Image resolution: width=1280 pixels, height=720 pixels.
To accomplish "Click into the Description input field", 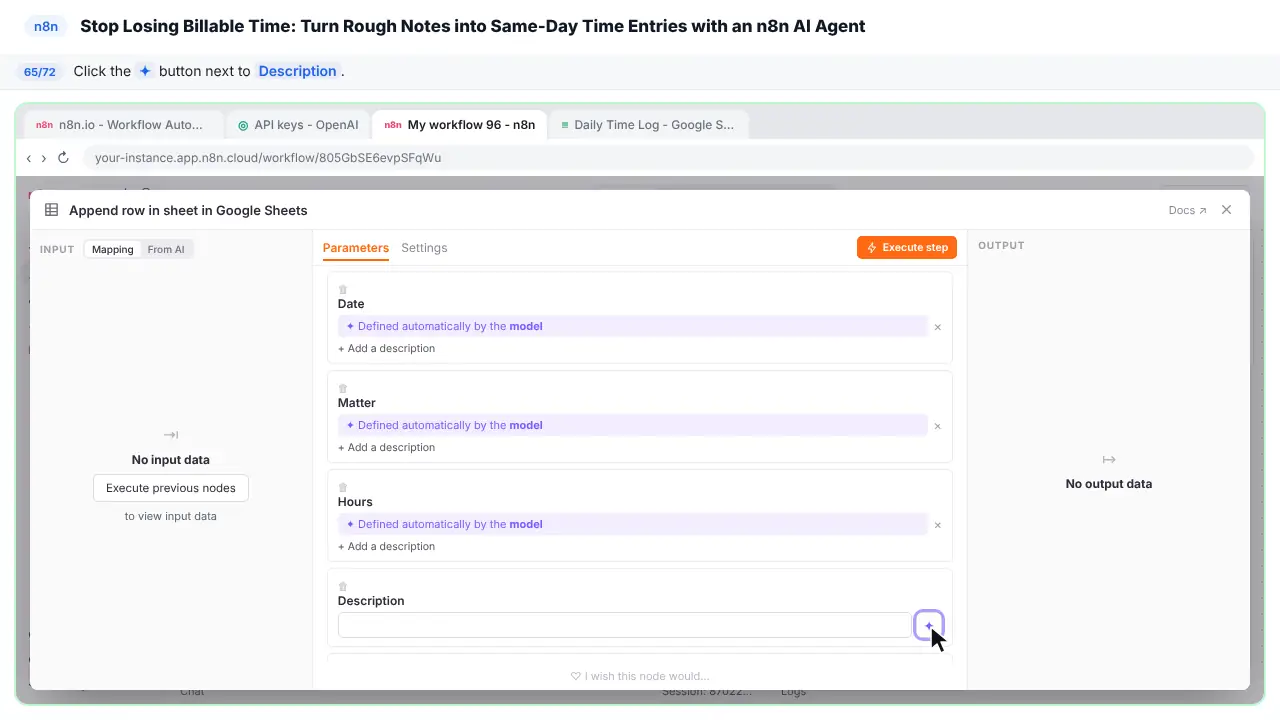I will 624,625.
